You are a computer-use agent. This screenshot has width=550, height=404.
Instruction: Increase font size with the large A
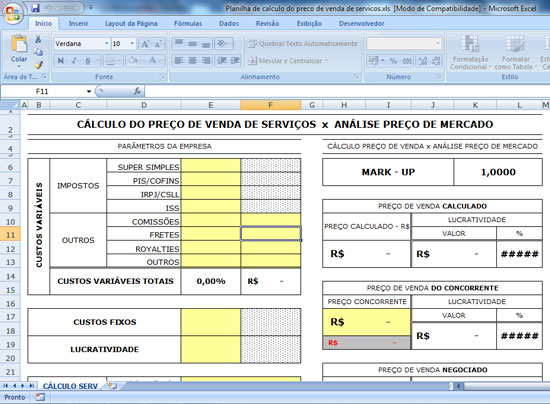[145, 44]
